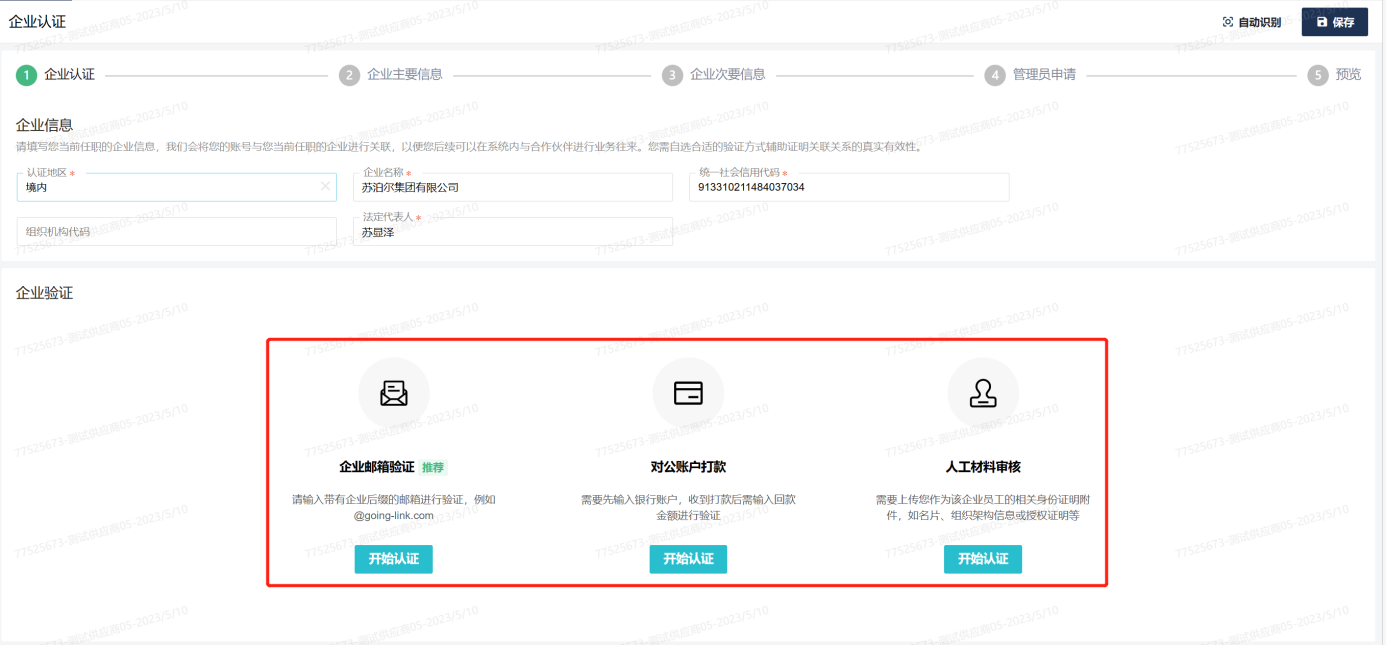Screen dimensions: 1386x645
Task: Click the step 1 number circle
Action: 26,75
